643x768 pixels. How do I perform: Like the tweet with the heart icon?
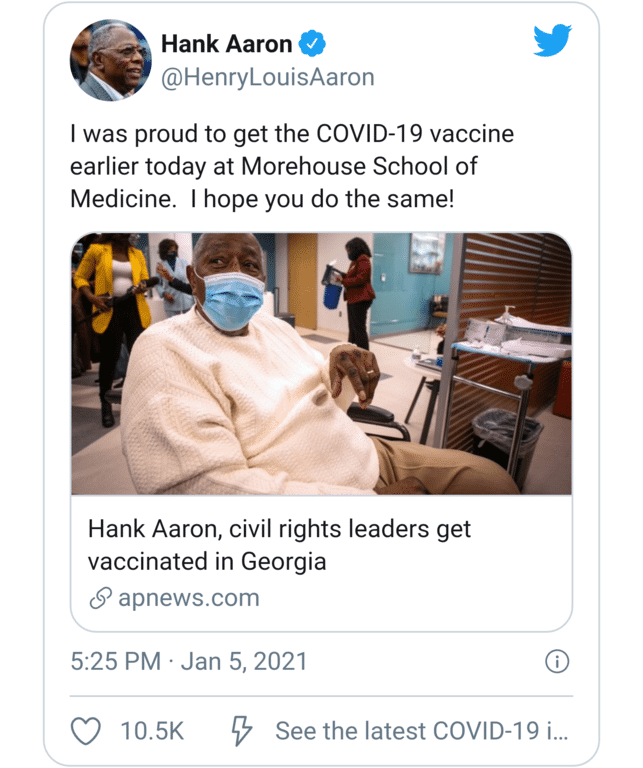[86, 731]
